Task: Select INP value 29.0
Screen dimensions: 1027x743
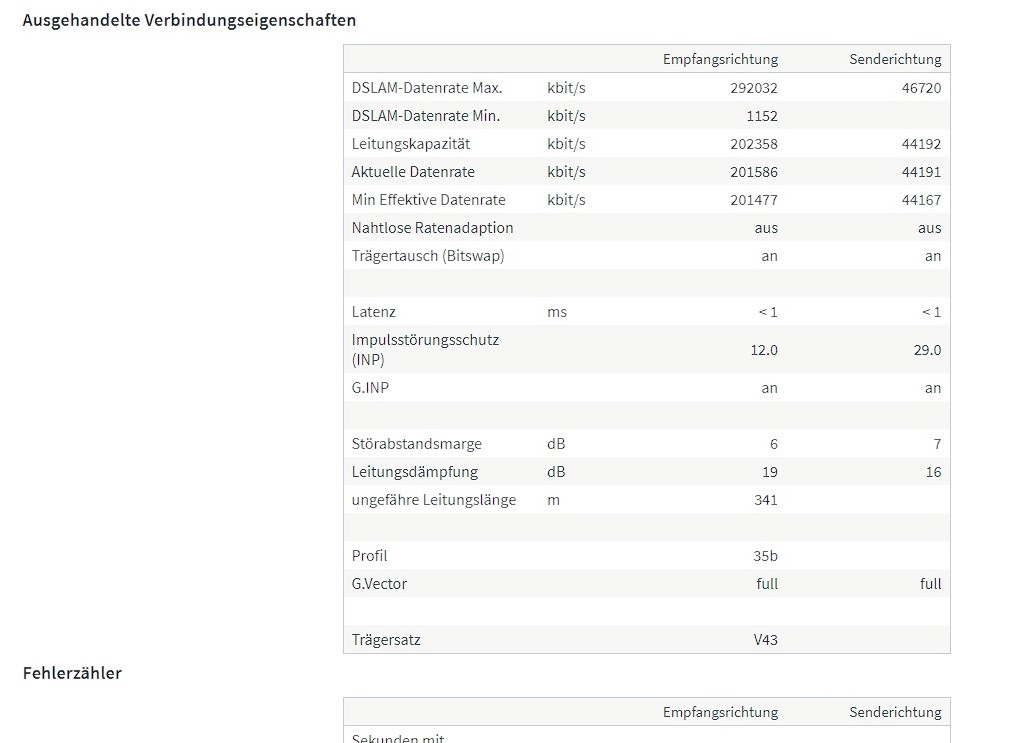Action: [927, 350]
